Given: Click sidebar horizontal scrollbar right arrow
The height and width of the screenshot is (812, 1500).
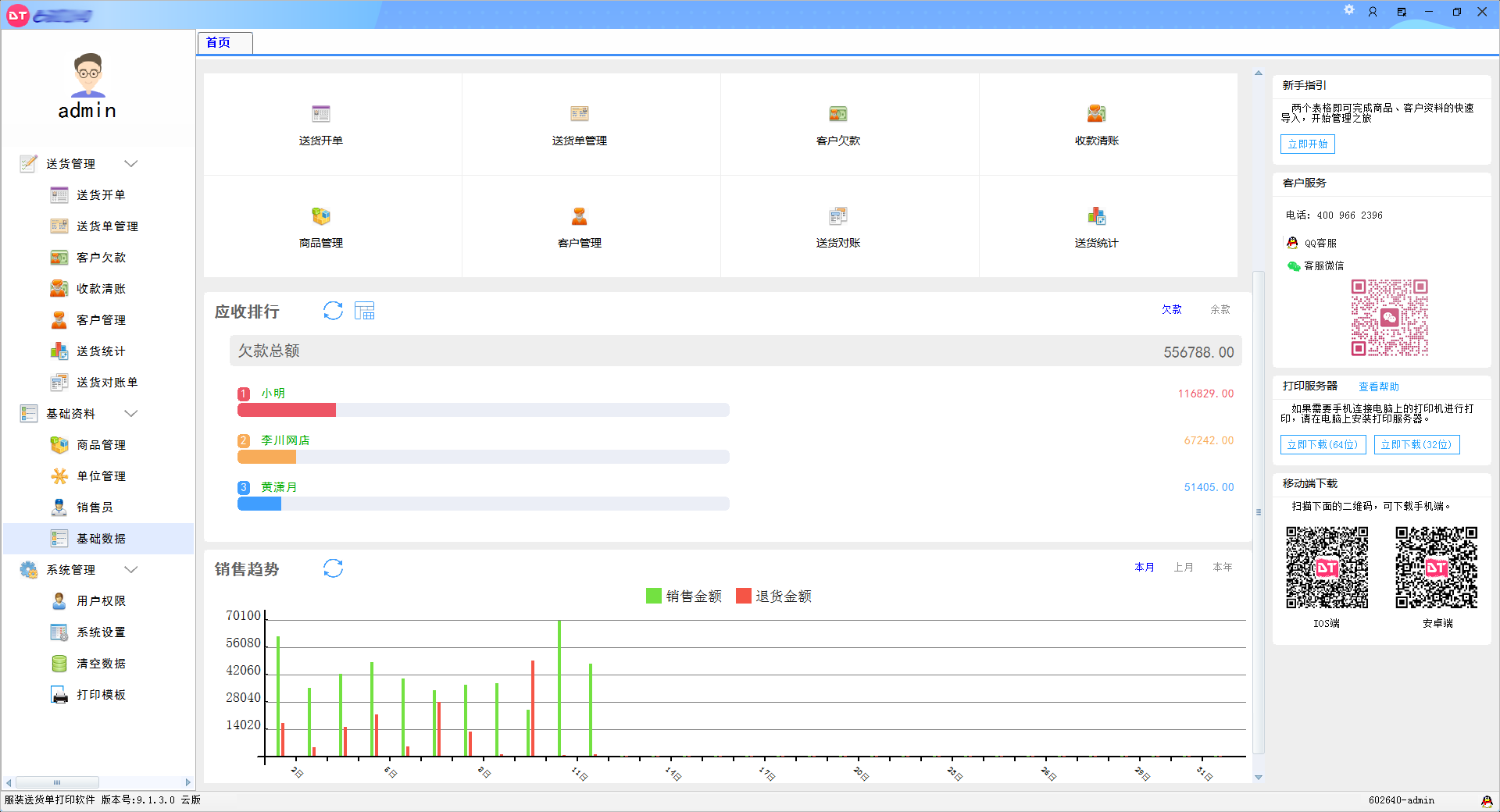Looking at the screenshot, I should coord(187,782).
